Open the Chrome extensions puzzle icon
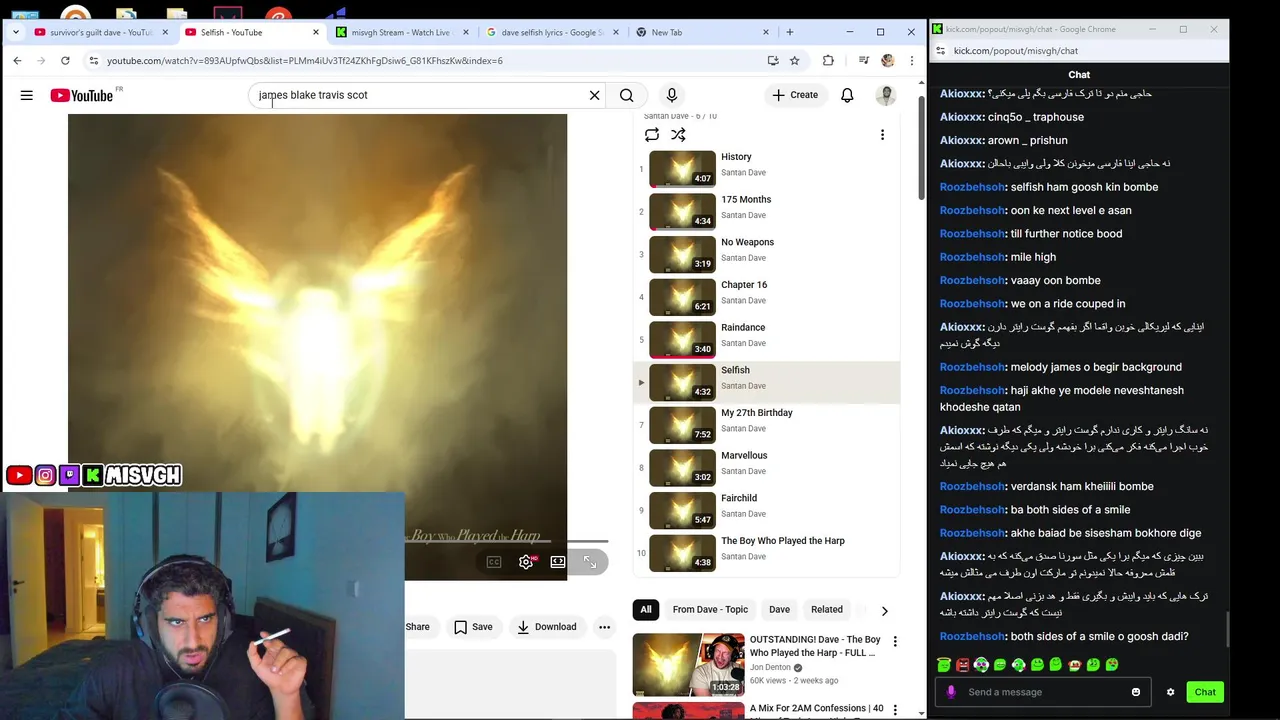Viewport: 1280px width, 720px height. [828, 61]
